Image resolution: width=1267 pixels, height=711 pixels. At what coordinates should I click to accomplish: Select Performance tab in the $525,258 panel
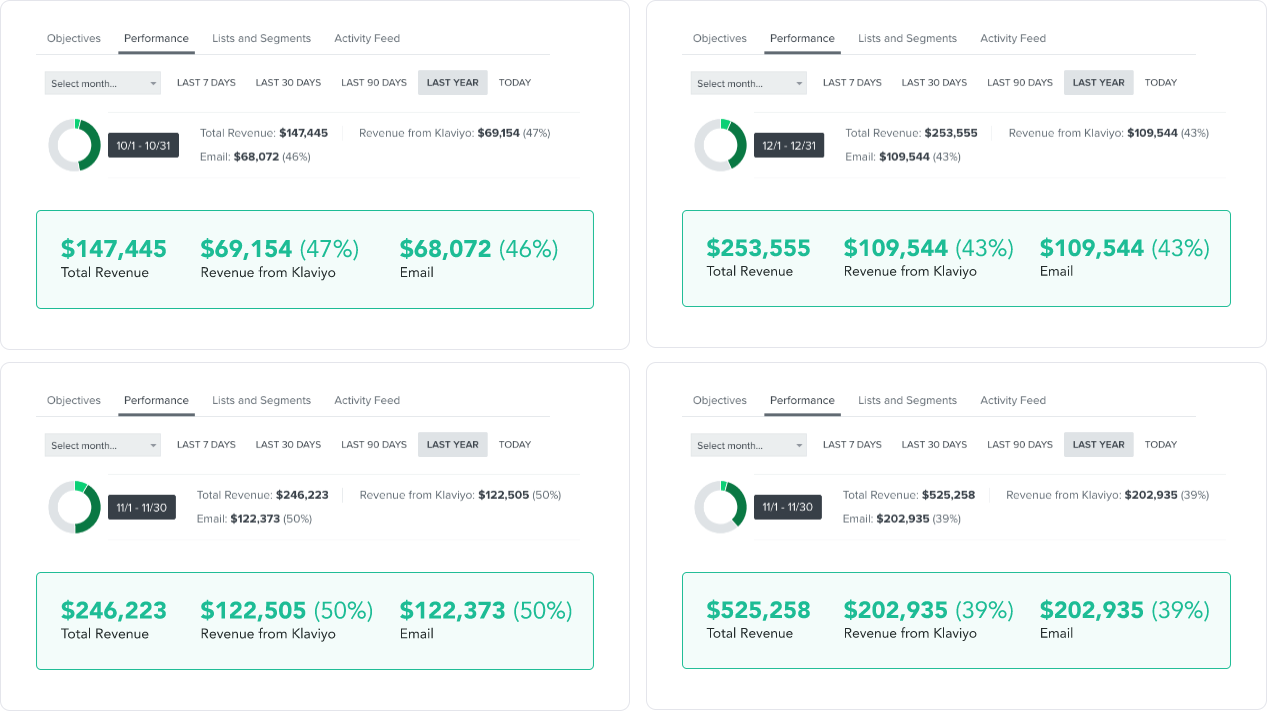click(x=802, y=400)
